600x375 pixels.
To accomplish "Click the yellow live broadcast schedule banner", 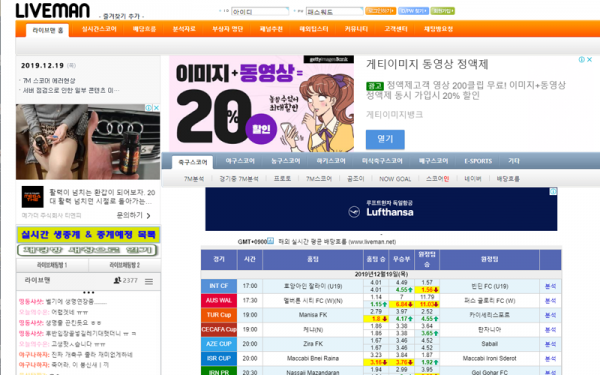I will [x=88, y=235].
